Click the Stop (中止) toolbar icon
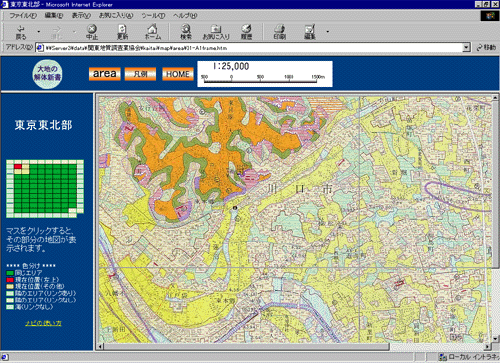This screenshot has height=363, width=500. tap(92, 32)
